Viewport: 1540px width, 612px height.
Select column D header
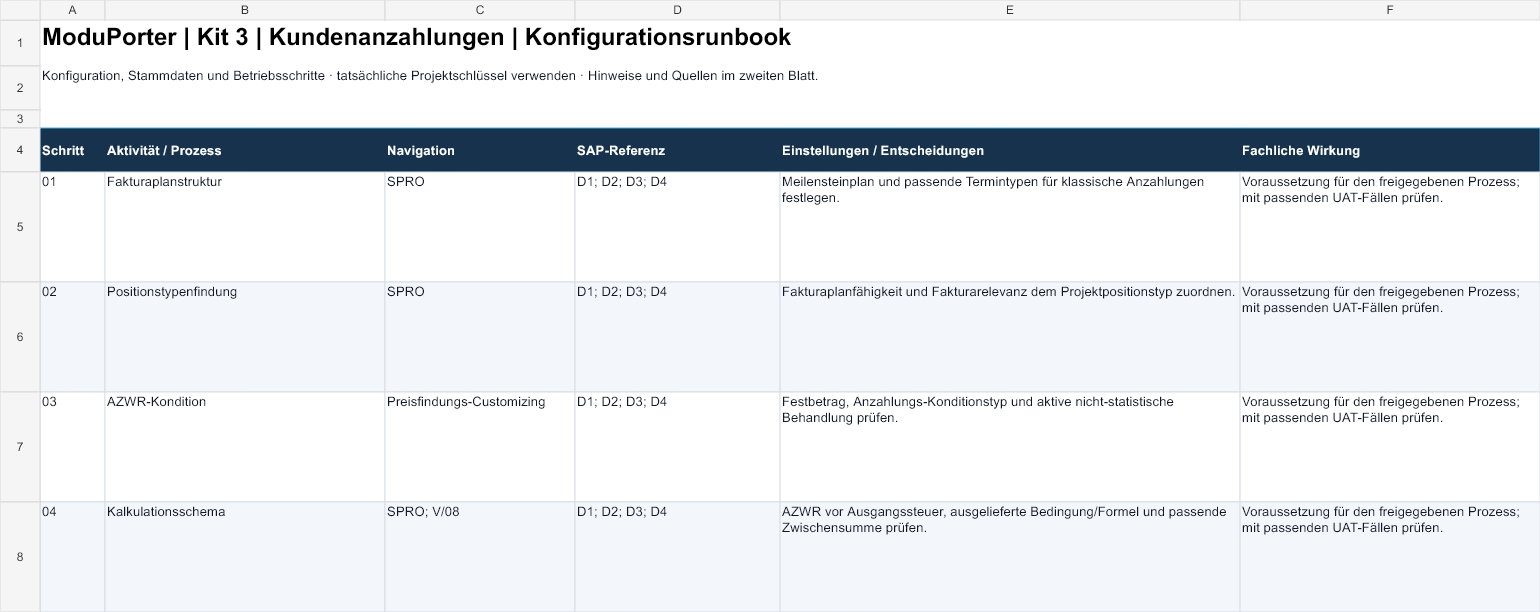pos(677,10)
